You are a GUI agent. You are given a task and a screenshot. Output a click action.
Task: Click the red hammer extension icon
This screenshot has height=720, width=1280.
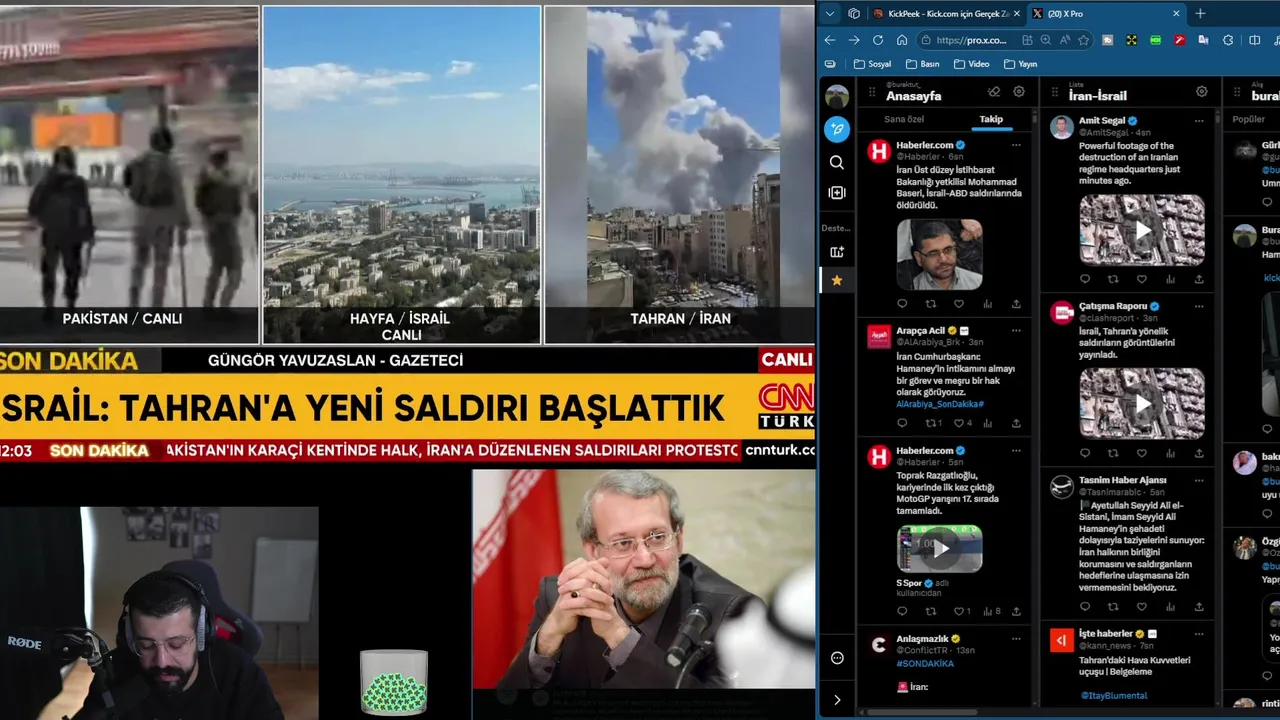coord(1180,40)
